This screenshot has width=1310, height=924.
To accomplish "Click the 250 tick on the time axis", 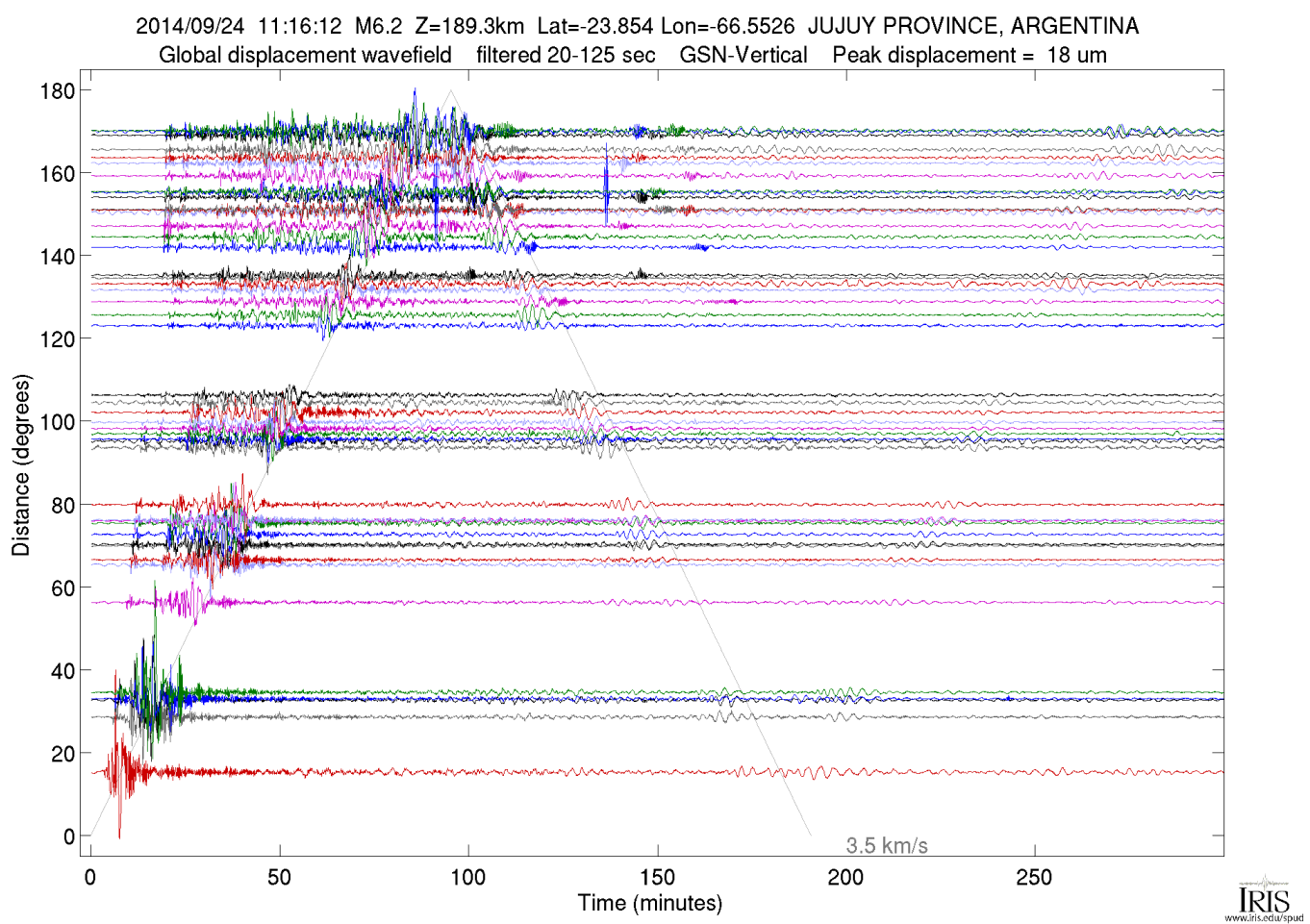I will (1035, 877).
